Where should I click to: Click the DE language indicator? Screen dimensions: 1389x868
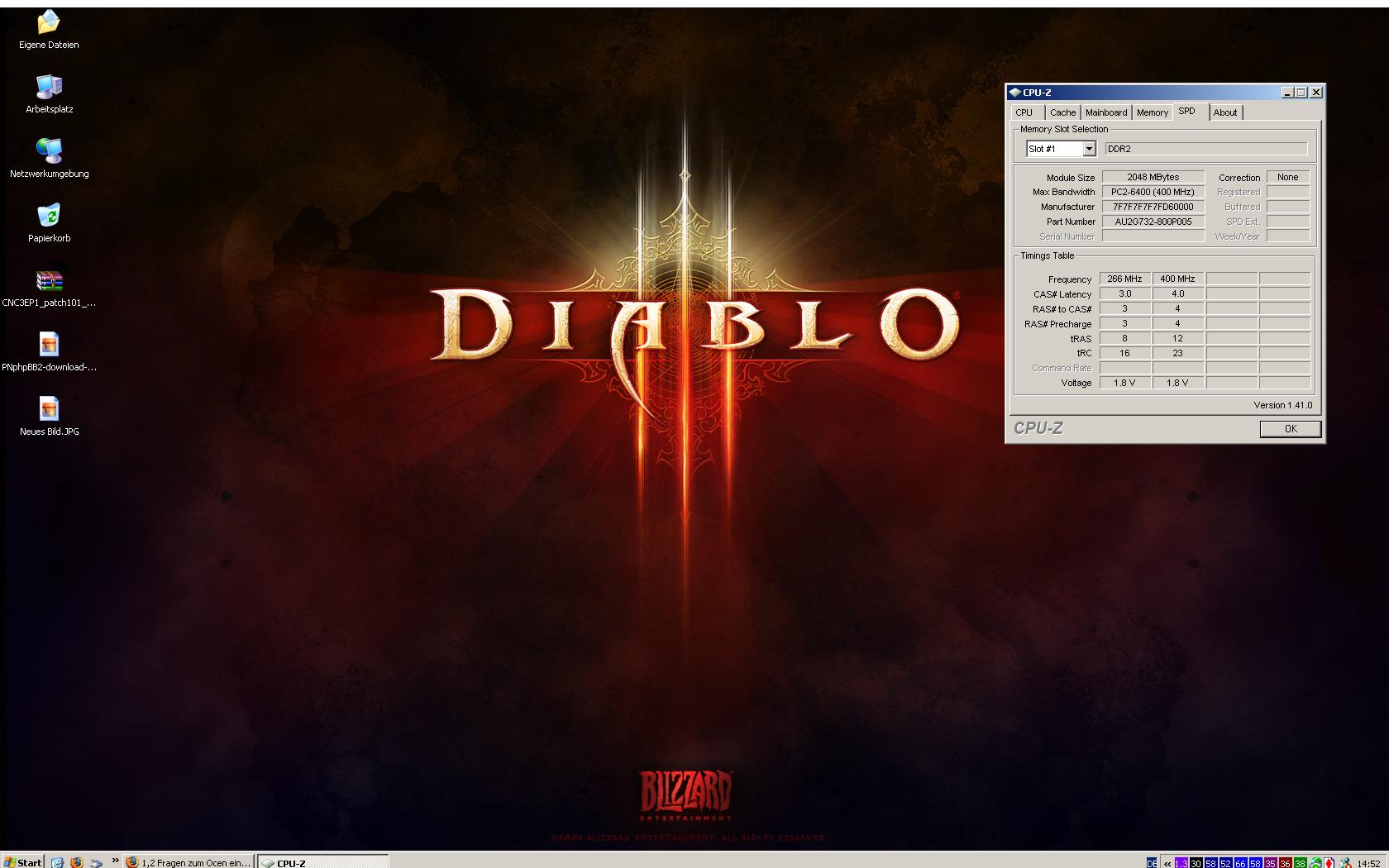(x=1152, y=862)
